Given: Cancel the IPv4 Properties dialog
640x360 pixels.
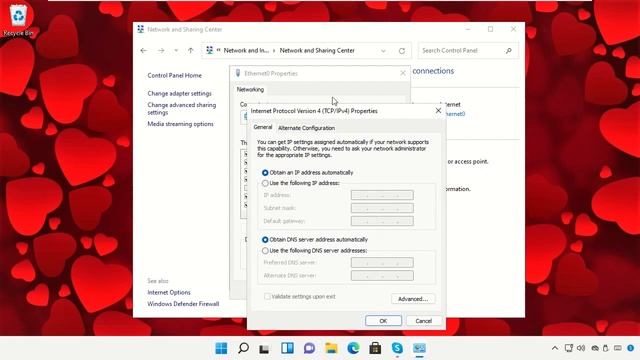Looking at the screenshot, I should [424, 321].
